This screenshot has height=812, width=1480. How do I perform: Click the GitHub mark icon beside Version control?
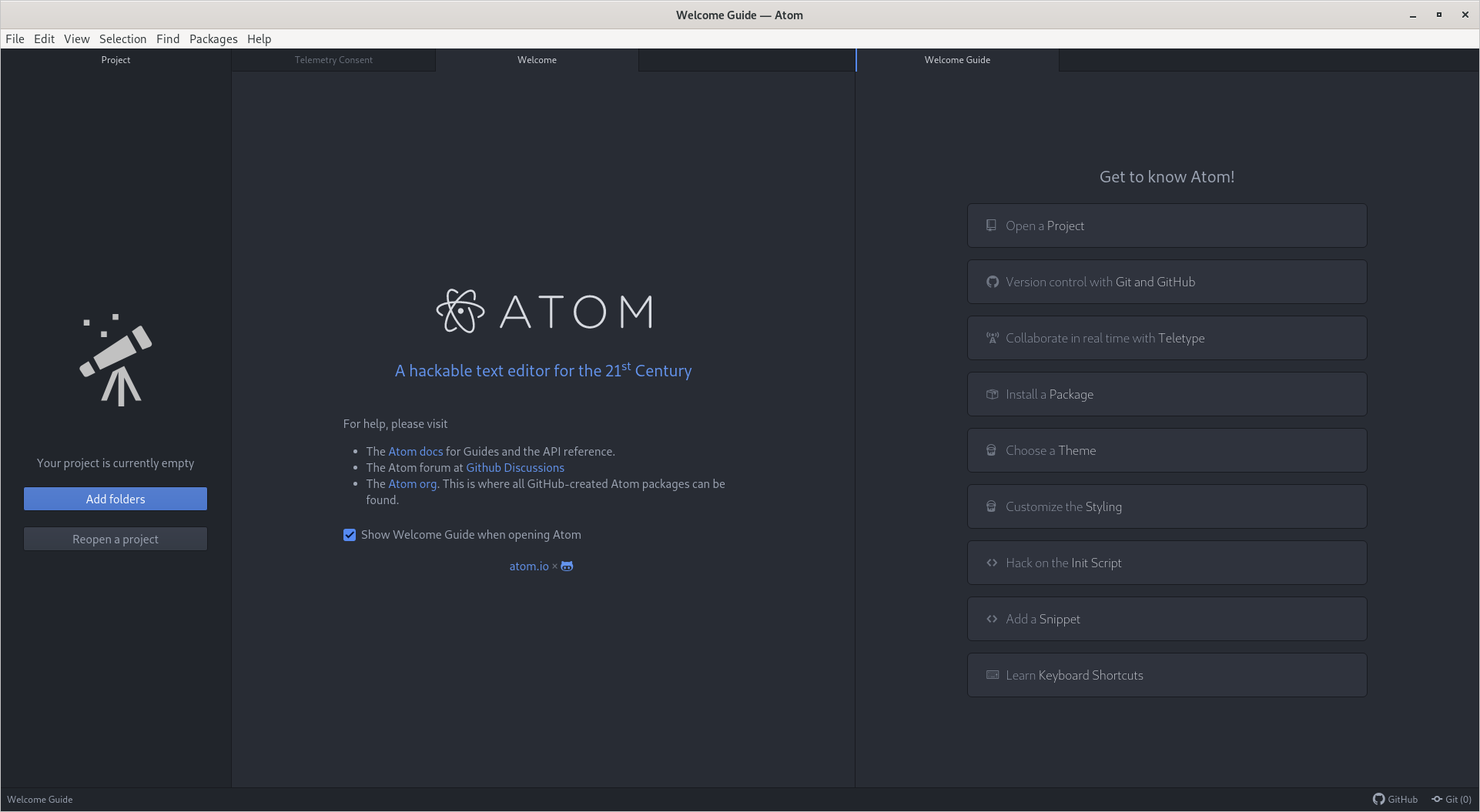993,282
